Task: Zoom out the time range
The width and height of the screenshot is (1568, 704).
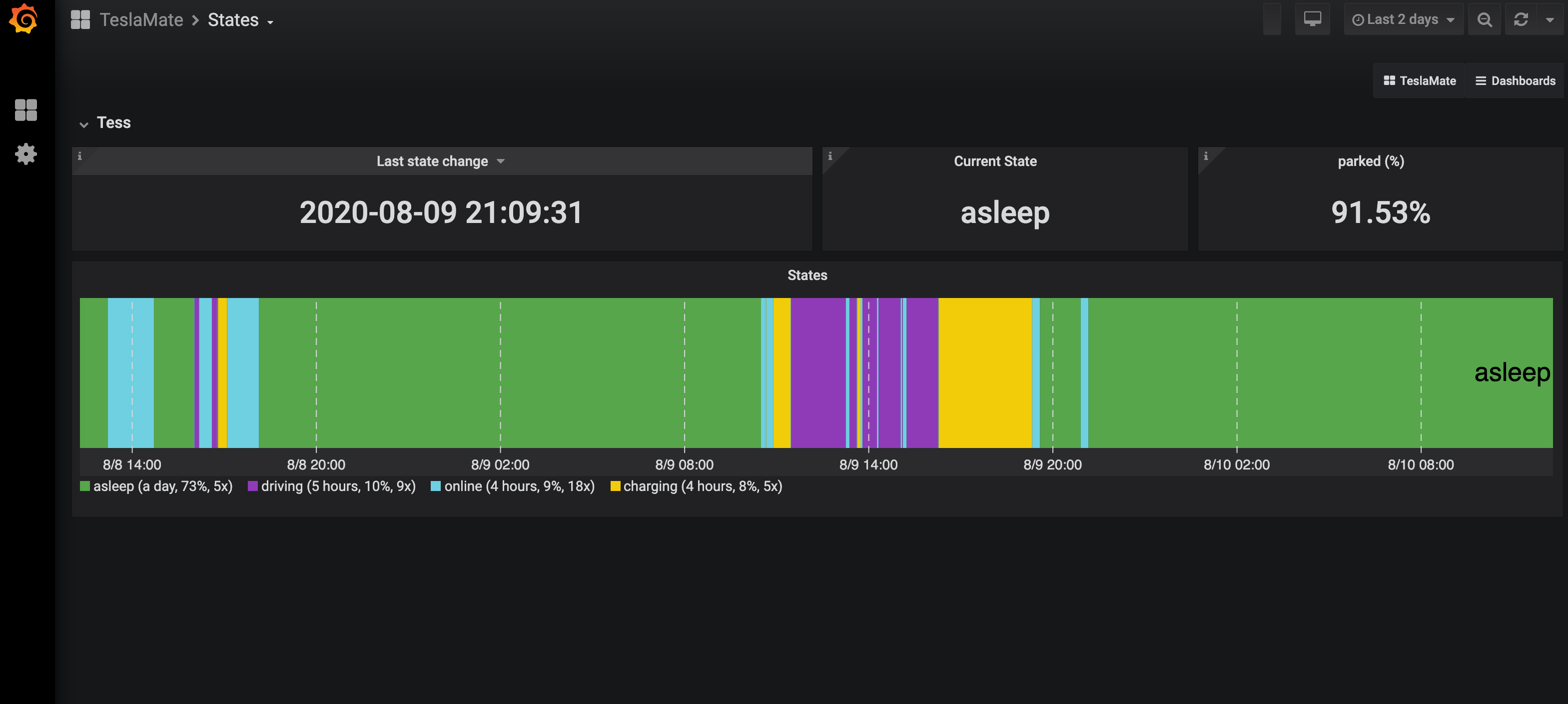Action: pyautogui.click(x=1485, y=19)
